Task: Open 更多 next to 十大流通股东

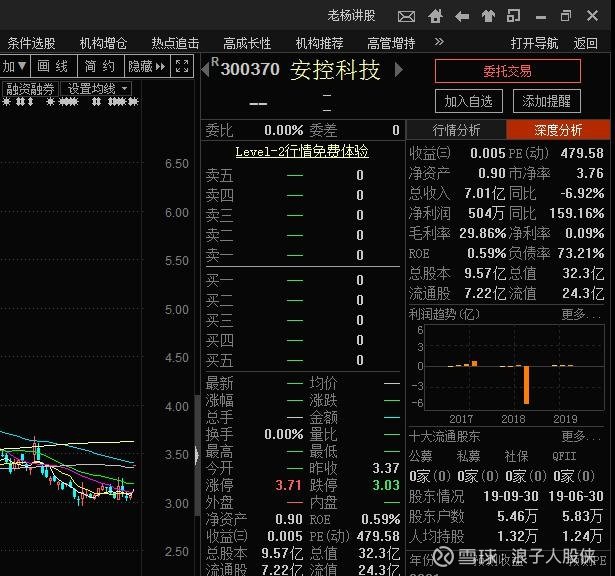Action: [x=581, y=436]
